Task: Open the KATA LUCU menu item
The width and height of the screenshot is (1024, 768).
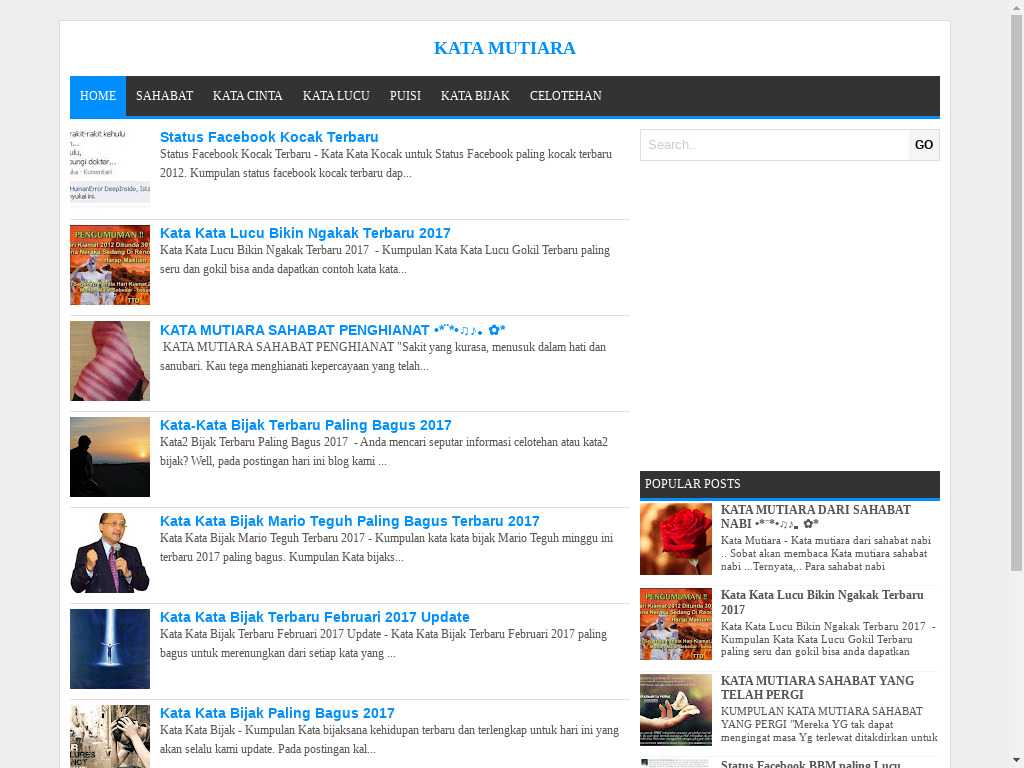Action: [x=336, y=96]
